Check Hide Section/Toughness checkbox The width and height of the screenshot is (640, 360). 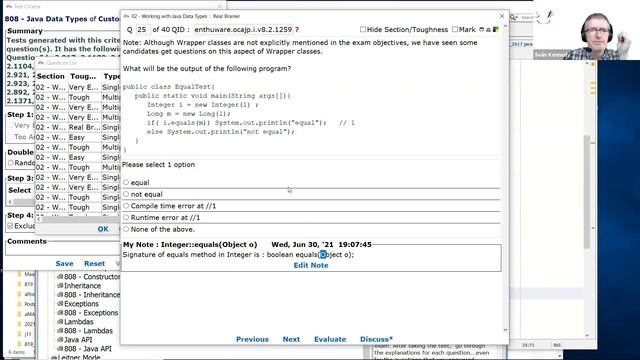pos(363,29)
